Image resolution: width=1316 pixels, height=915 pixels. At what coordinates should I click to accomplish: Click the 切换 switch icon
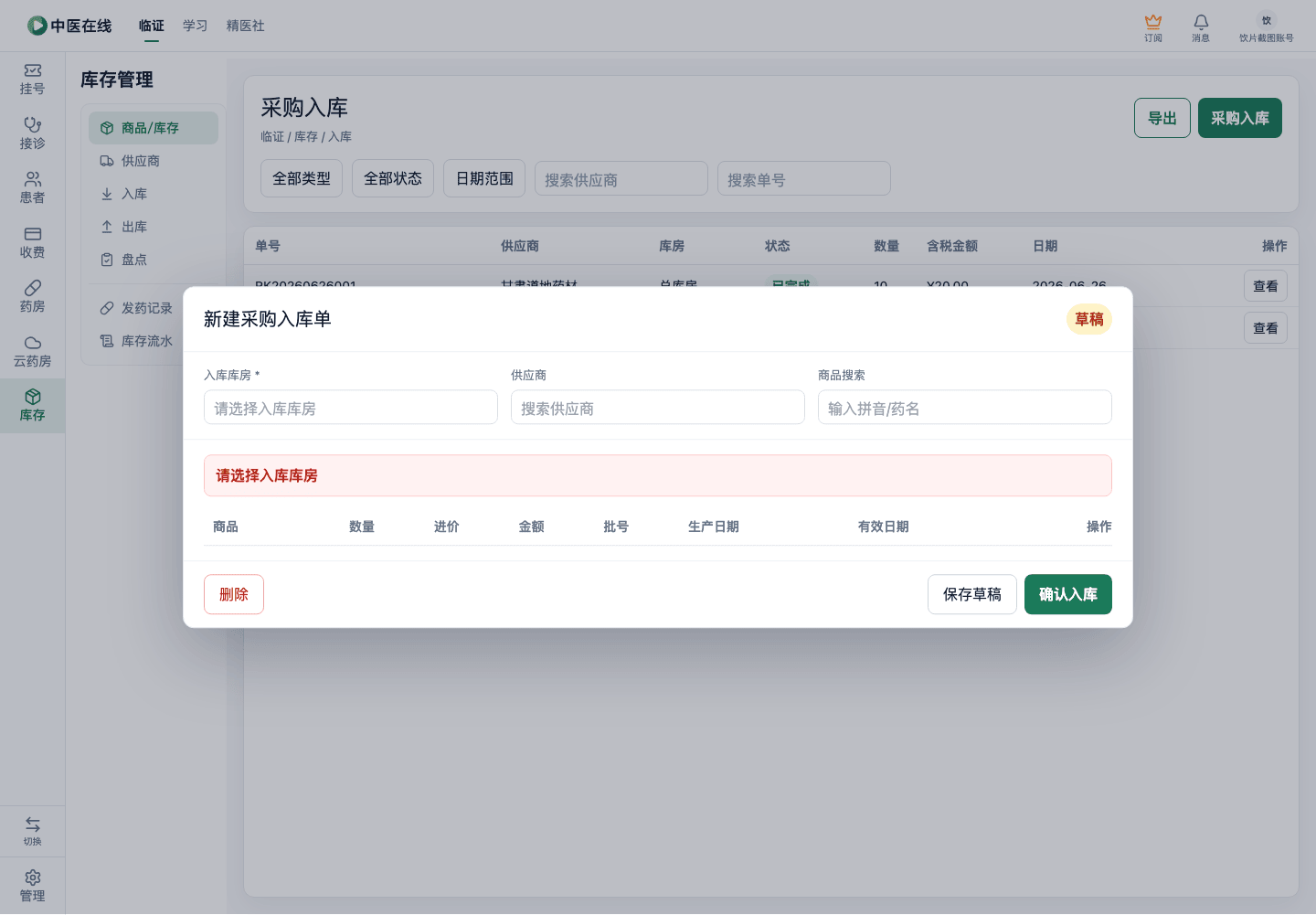tap(32, 831)
